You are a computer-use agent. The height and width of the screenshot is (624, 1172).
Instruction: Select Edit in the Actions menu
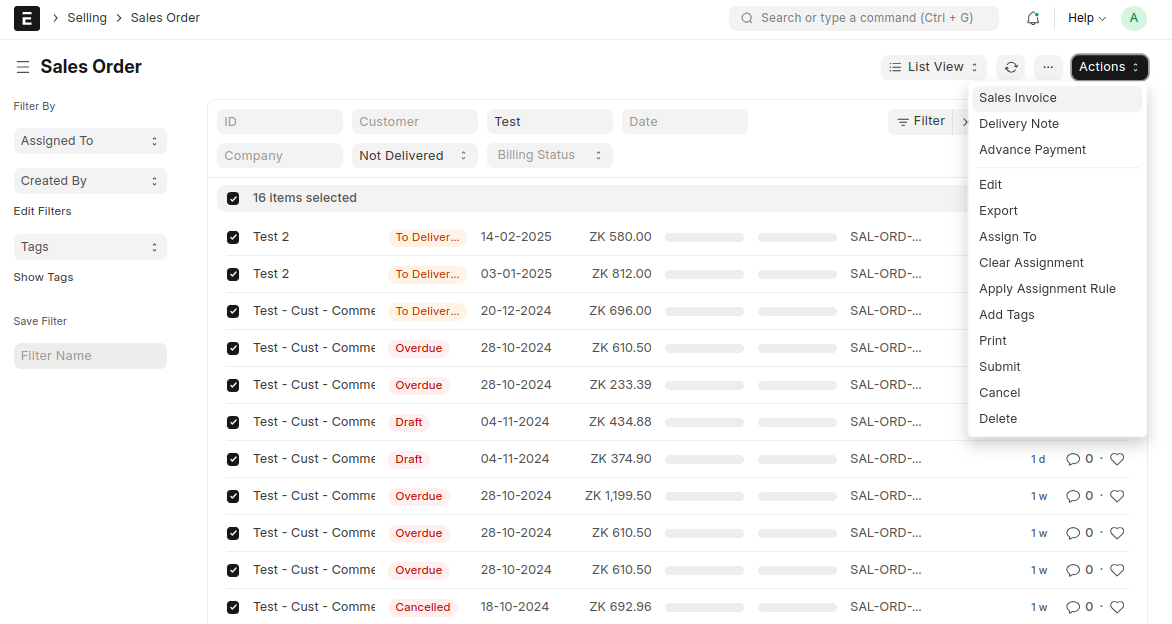(1057, 185)
